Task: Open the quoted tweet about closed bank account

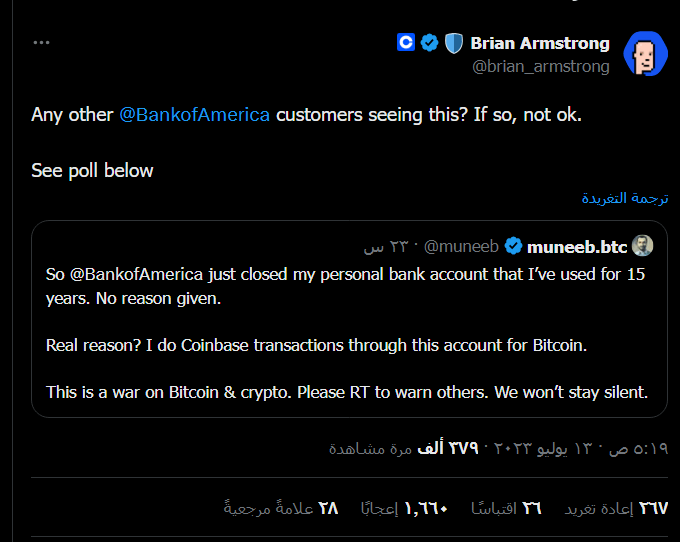Action: (349, 319)
